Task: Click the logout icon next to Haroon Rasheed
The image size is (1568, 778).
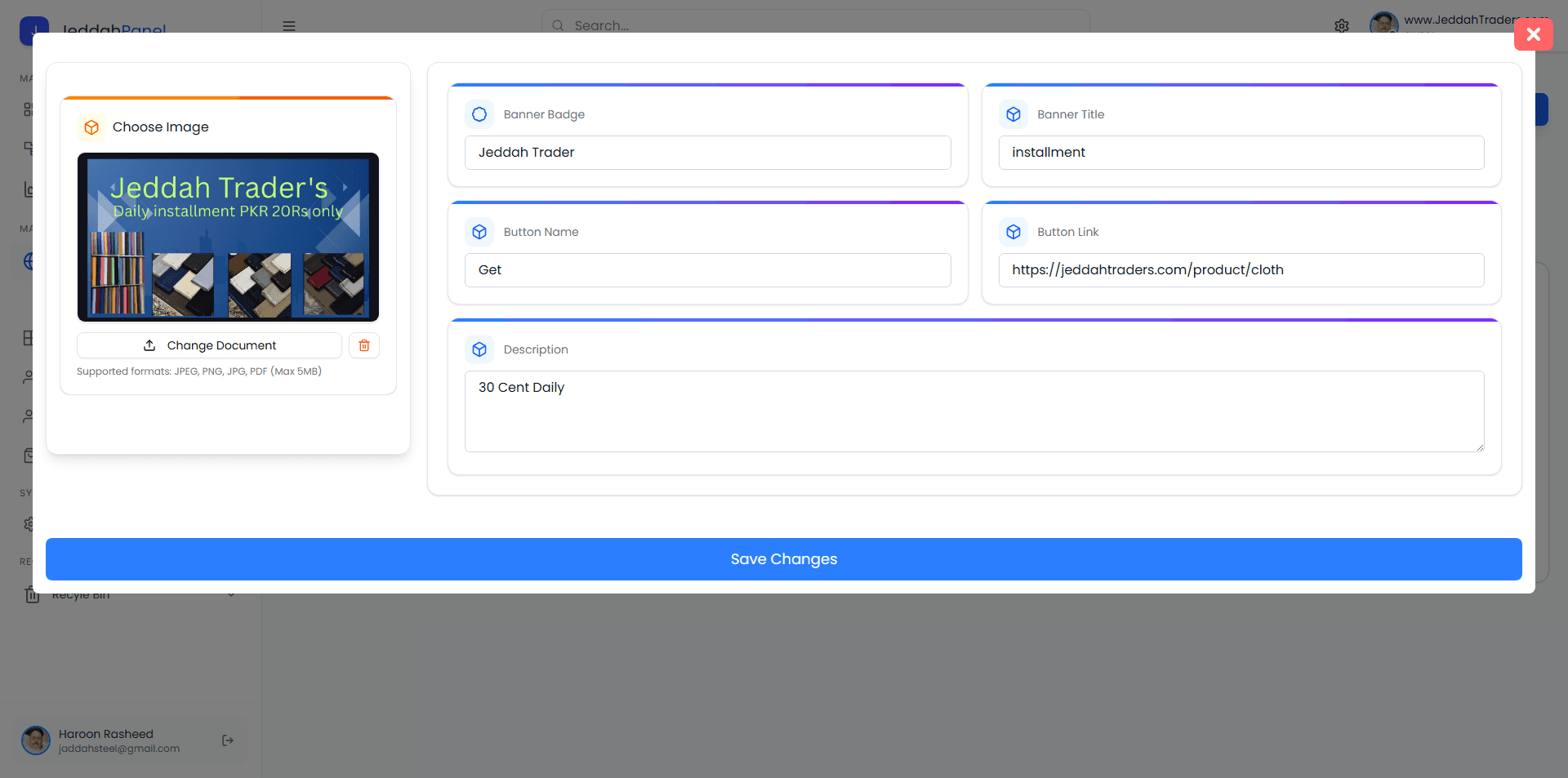Action: (x=228, y=740)
